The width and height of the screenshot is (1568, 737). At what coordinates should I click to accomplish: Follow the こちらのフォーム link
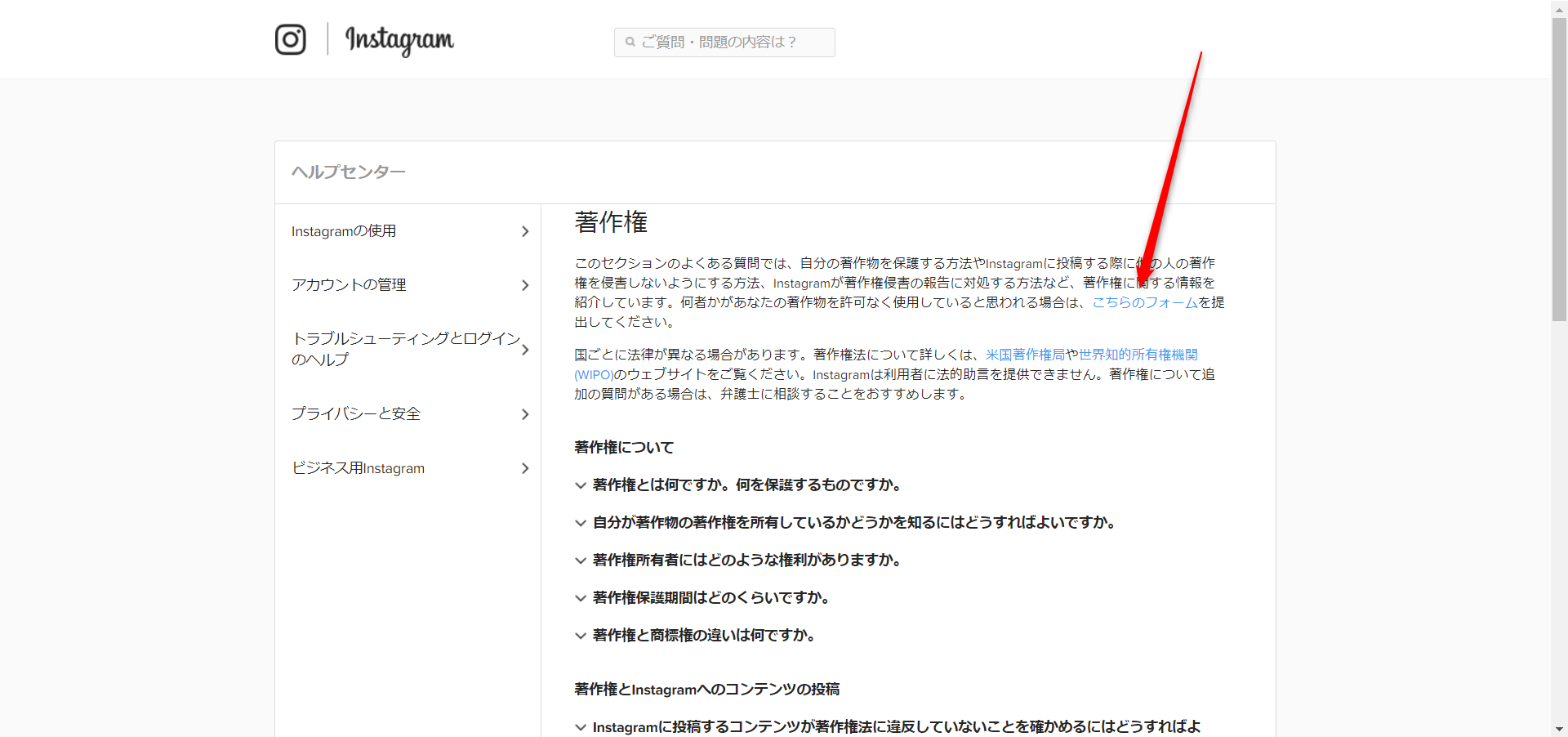[1145, 302]
